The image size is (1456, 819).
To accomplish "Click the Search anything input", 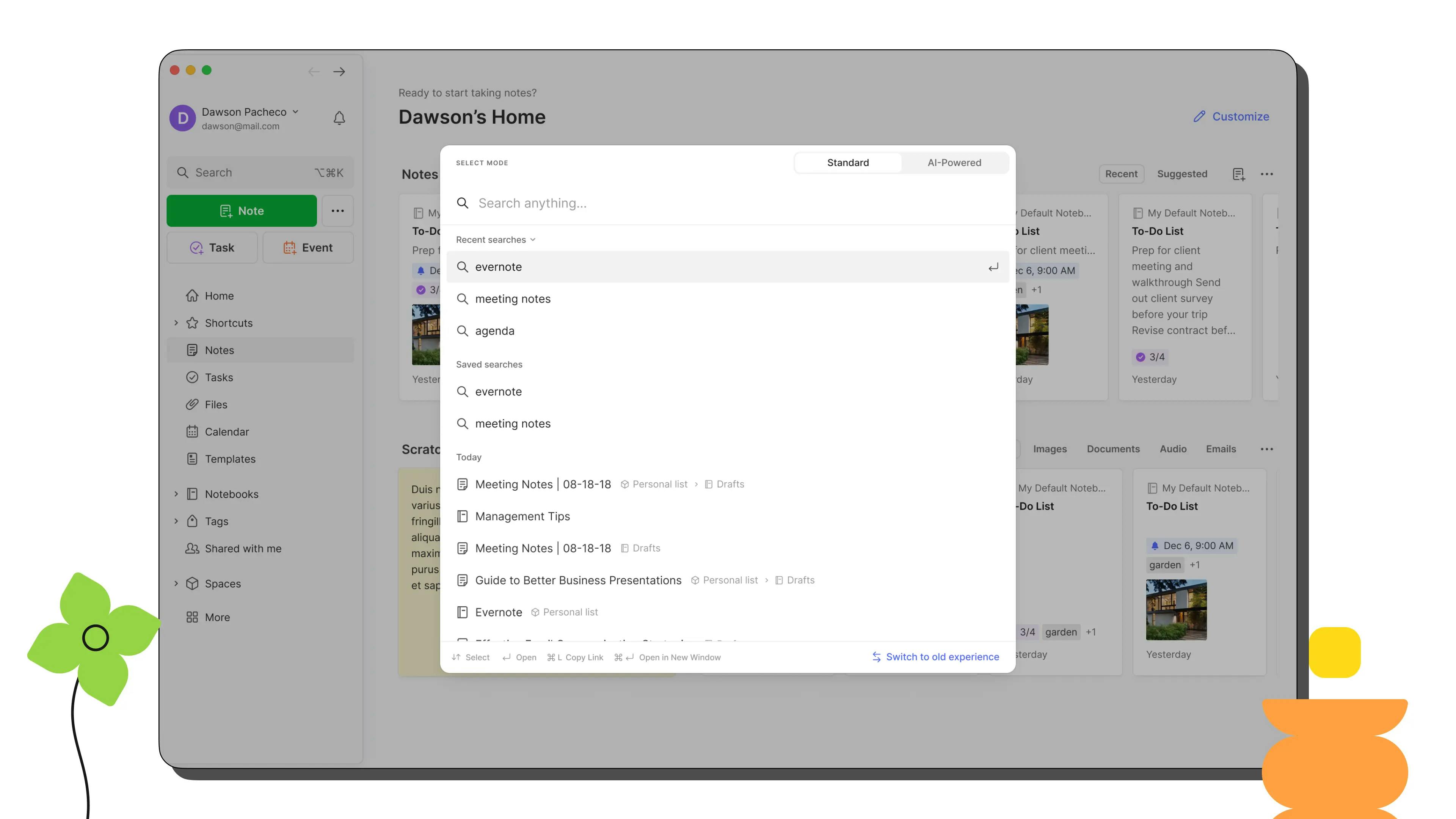I will click(x=728, y=203).
